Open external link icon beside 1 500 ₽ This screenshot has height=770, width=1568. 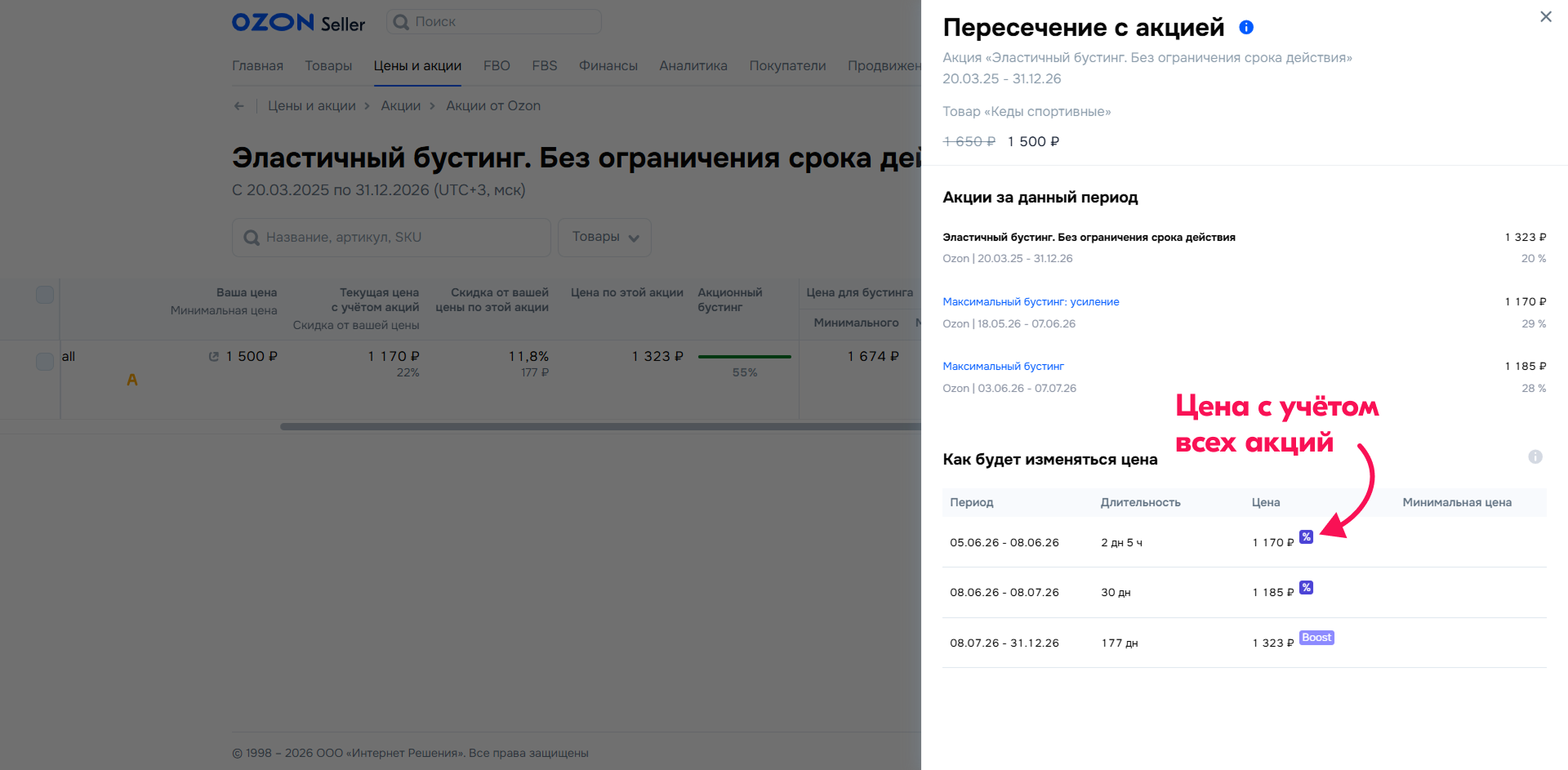213,357
